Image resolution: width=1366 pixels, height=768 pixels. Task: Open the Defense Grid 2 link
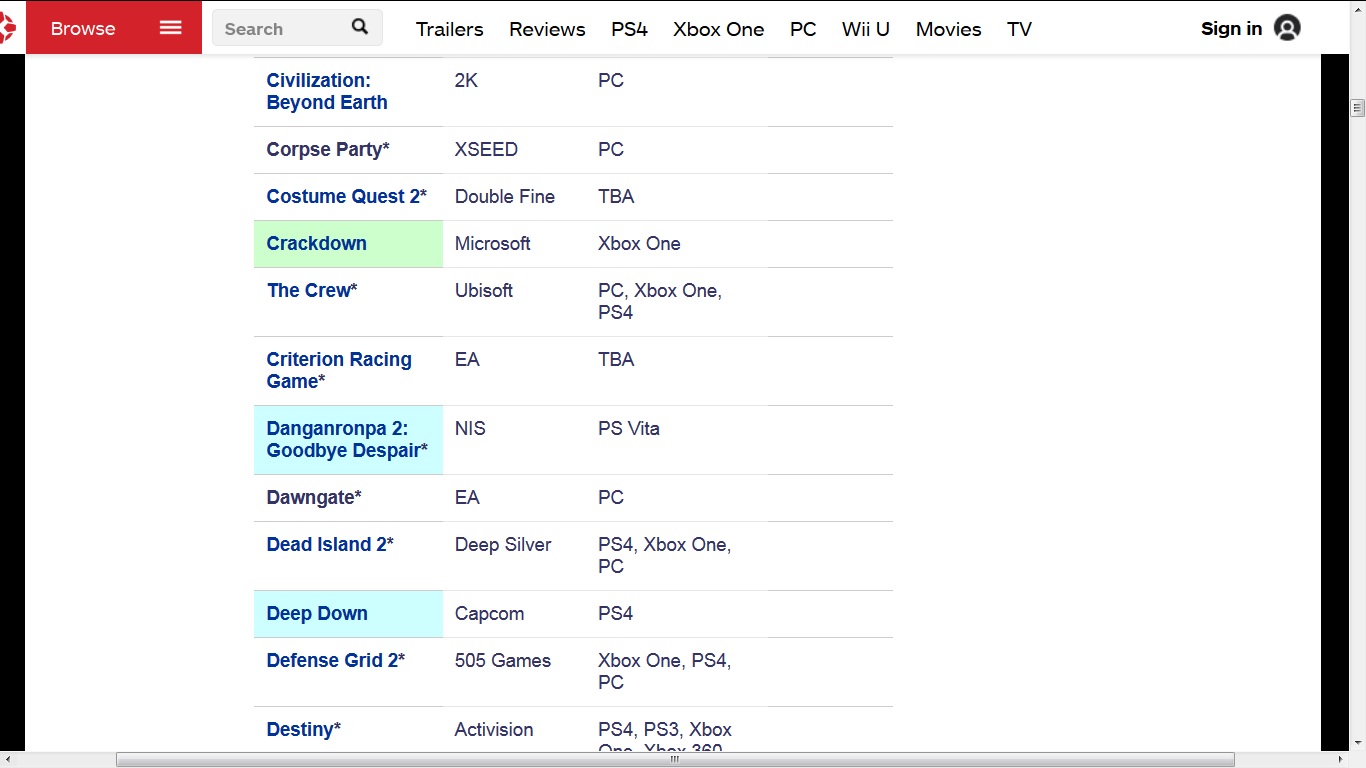point(332,660)
